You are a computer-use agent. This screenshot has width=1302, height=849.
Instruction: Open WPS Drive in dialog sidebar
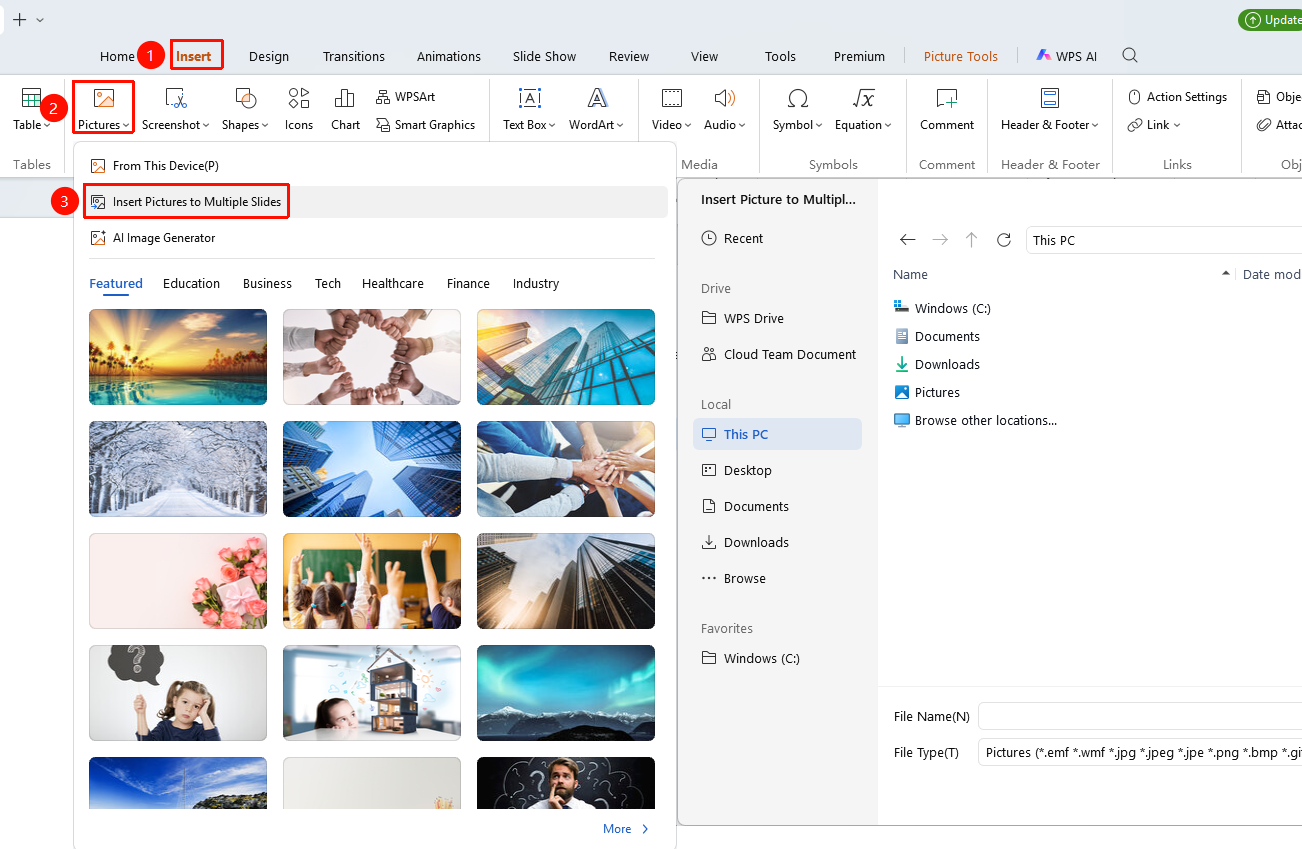tap(743, 318)
